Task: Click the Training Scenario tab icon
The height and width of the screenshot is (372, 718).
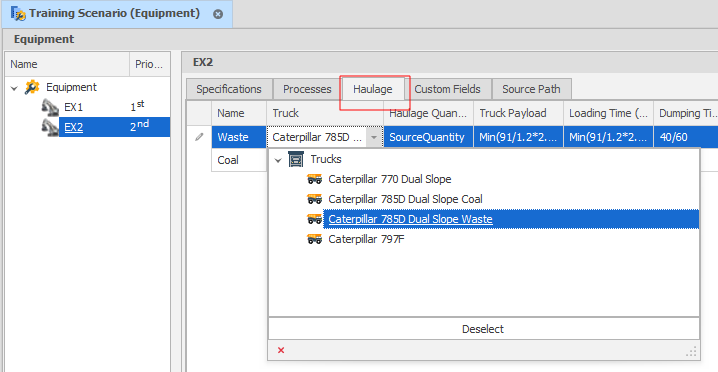Action: (18, 13)
